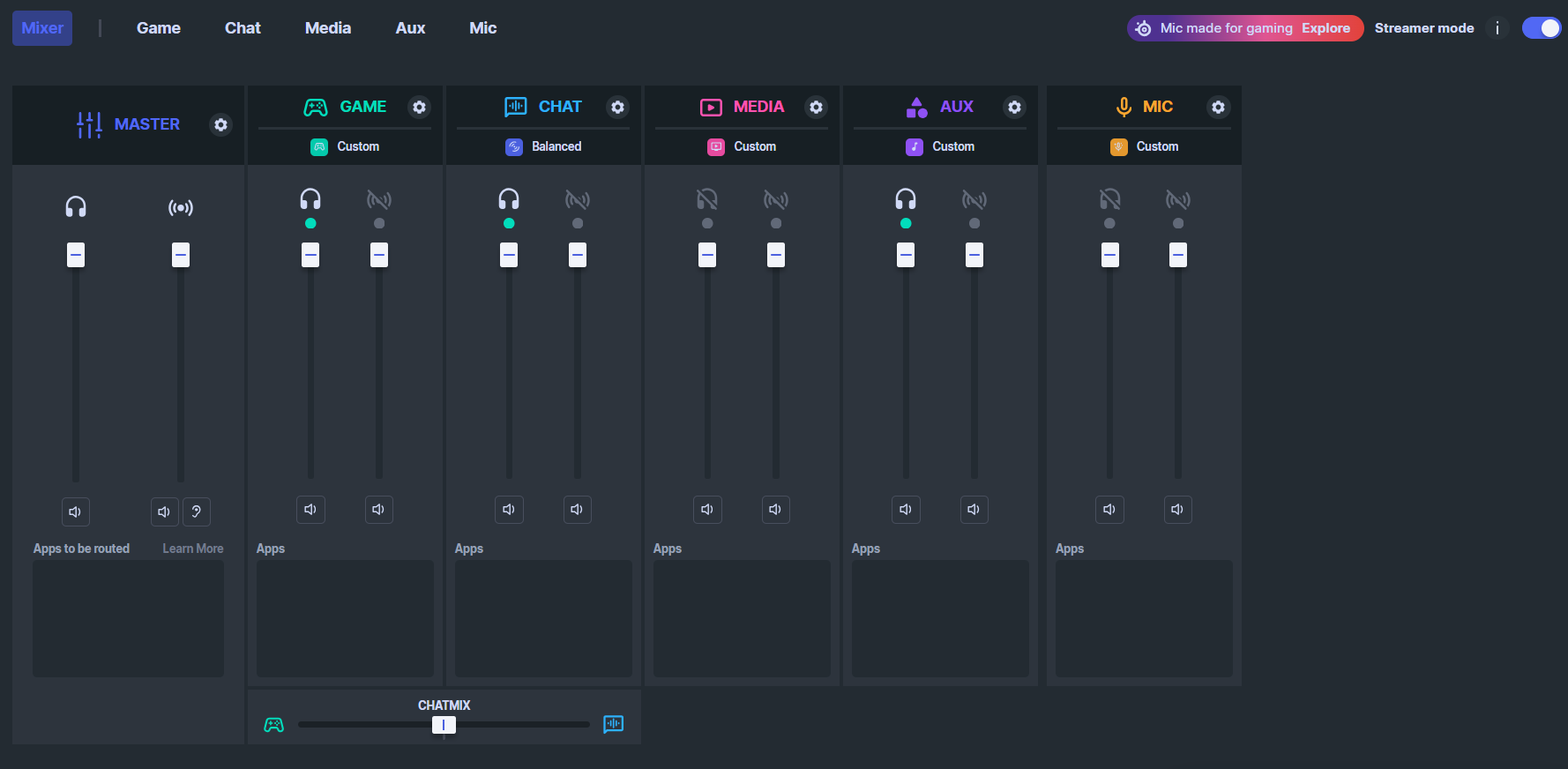Click Chat stream volume fader handle
Screen dimensions: 1568x769
click(x=578, y=255)
